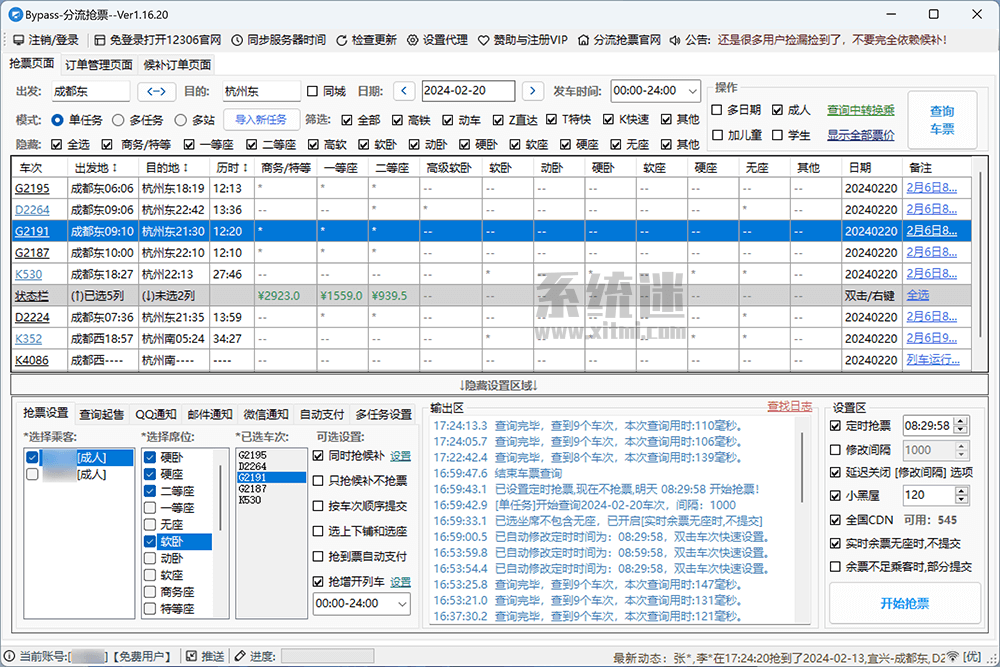Open the 查询中转换乘 link
Screen dimensions: 1000x667
click(x=861, y=110)
